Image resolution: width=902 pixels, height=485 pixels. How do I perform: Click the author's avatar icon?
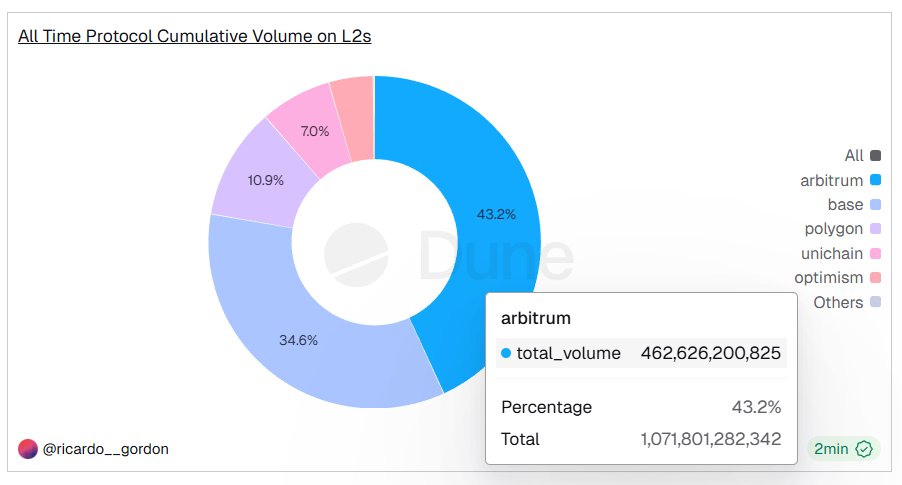pos(27,449)
